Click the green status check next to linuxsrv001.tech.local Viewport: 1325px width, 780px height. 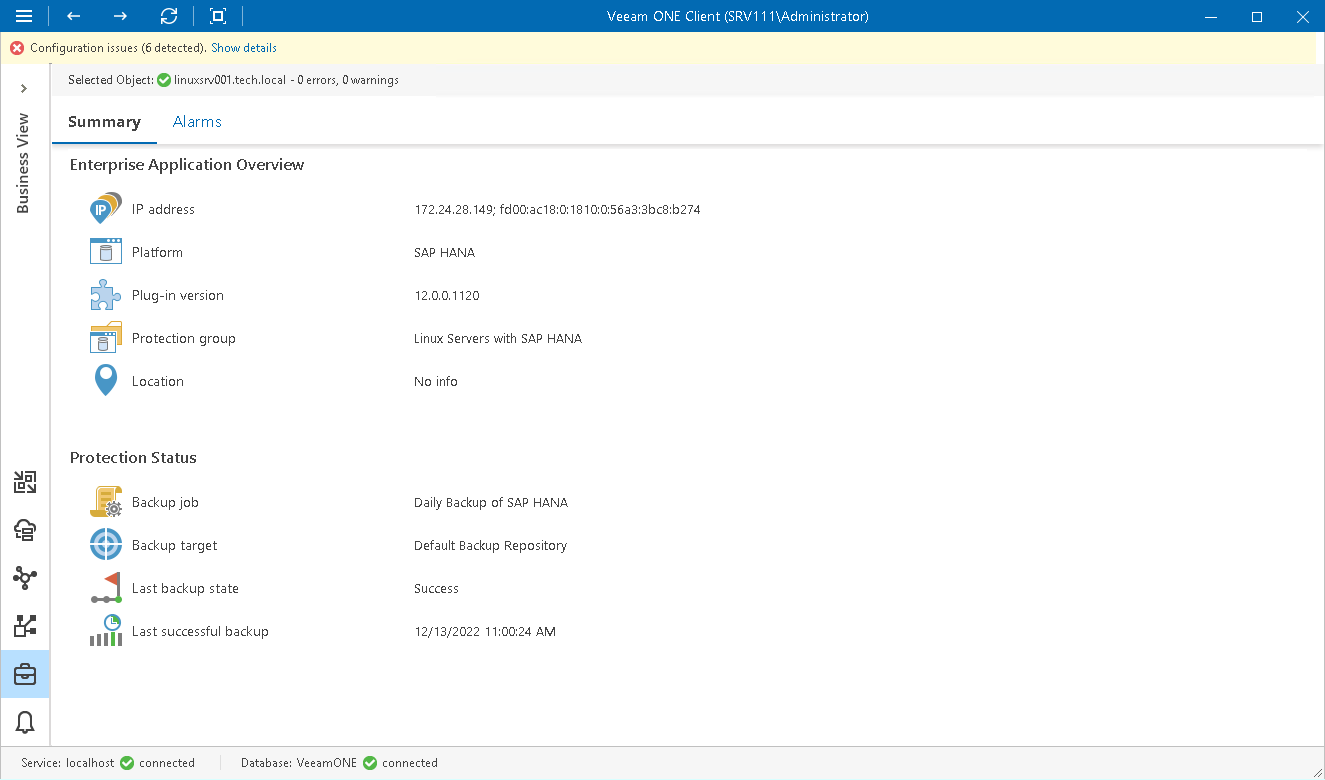[162, 79]
